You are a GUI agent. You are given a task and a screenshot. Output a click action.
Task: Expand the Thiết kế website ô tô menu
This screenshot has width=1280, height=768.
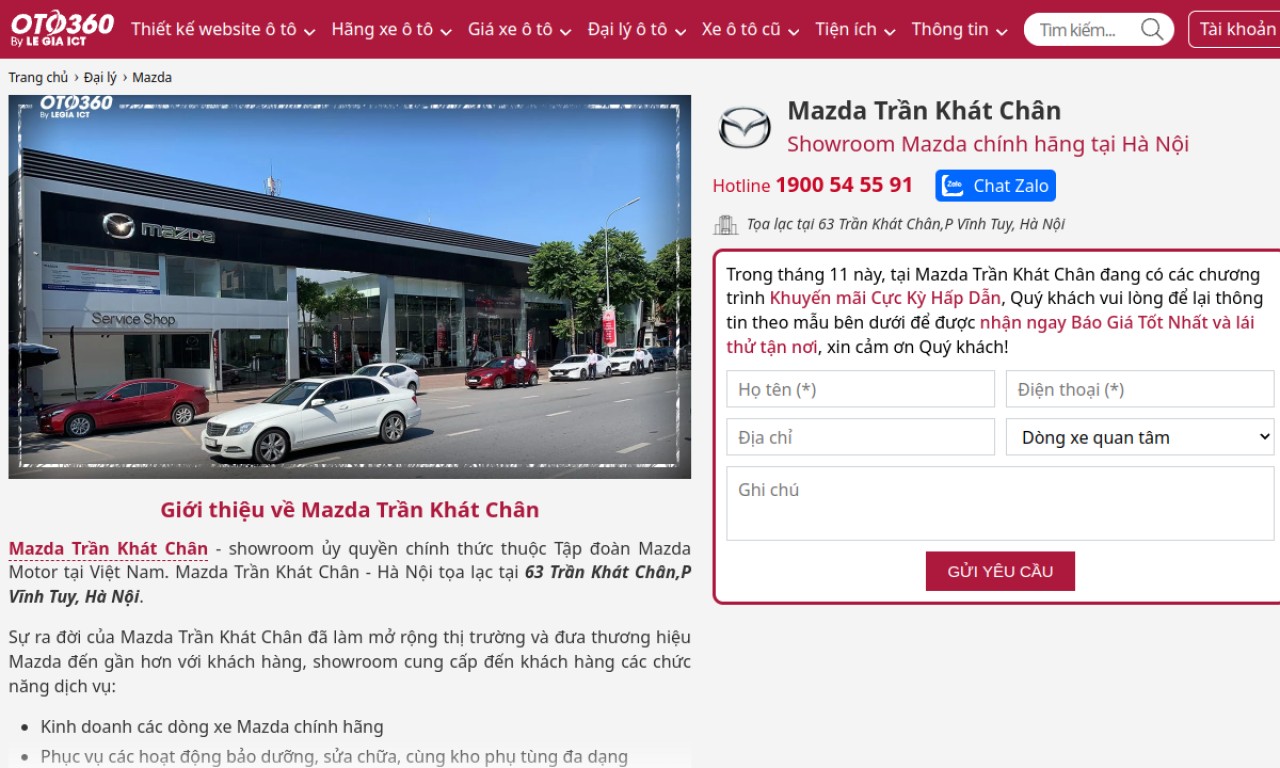(223, 29)
